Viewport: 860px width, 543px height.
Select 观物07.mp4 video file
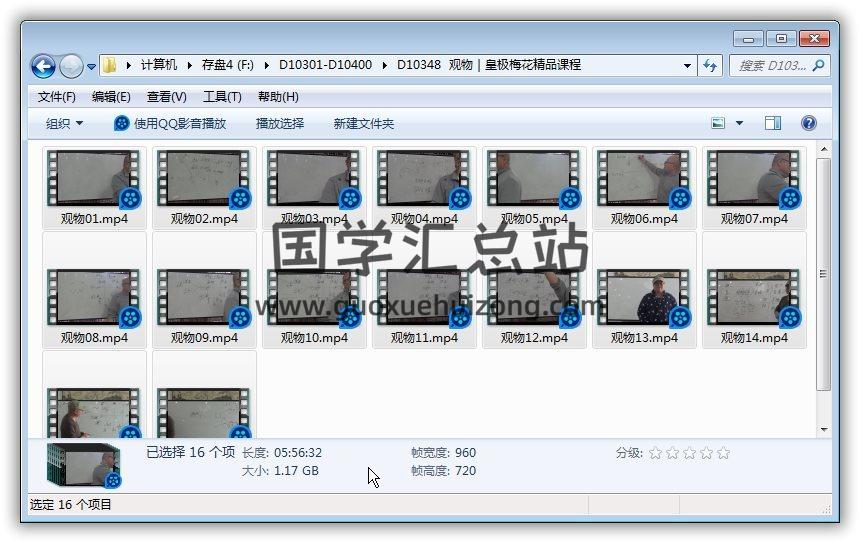coord(754,188)
